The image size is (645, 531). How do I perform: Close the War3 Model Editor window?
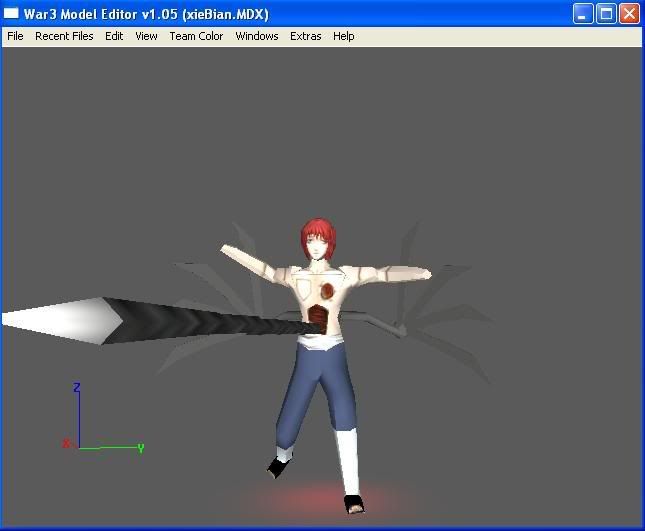[x=629, y=14]
